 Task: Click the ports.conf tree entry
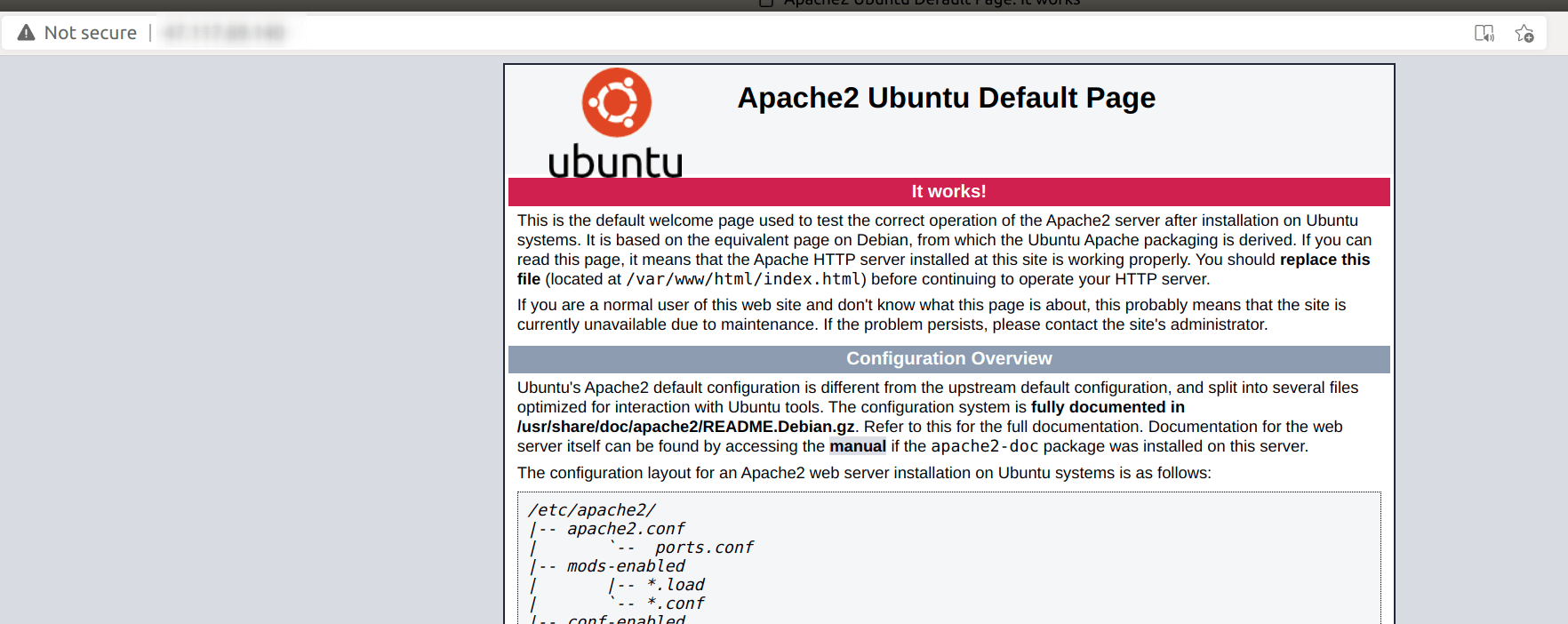704,548
